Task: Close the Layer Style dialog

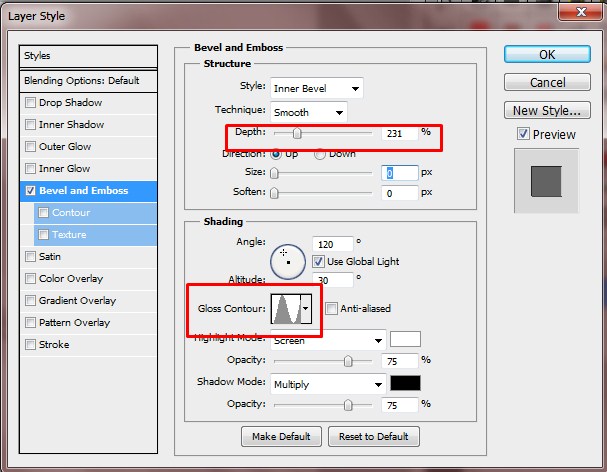Action: 580,12
